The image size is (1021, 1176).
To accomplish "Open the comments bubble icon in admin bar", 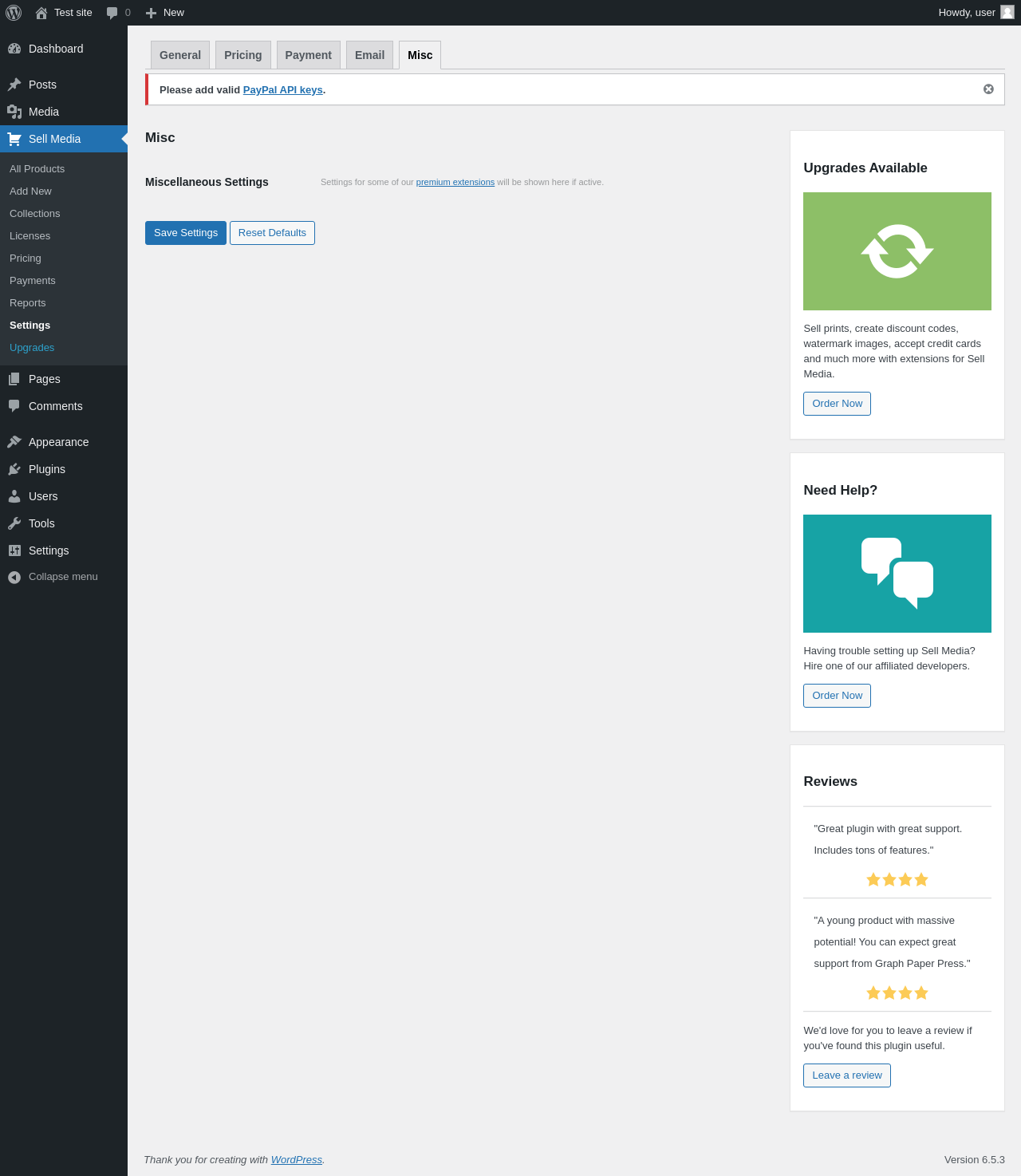I will (x=112, y=13).
